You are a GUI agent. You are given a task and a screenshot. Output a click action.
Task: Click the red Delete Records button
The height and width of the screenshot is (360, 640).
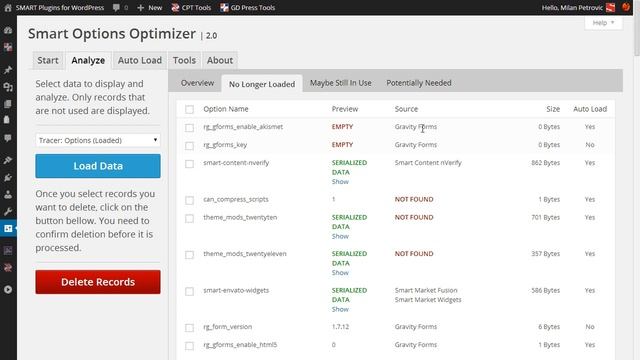coord(98,282)
